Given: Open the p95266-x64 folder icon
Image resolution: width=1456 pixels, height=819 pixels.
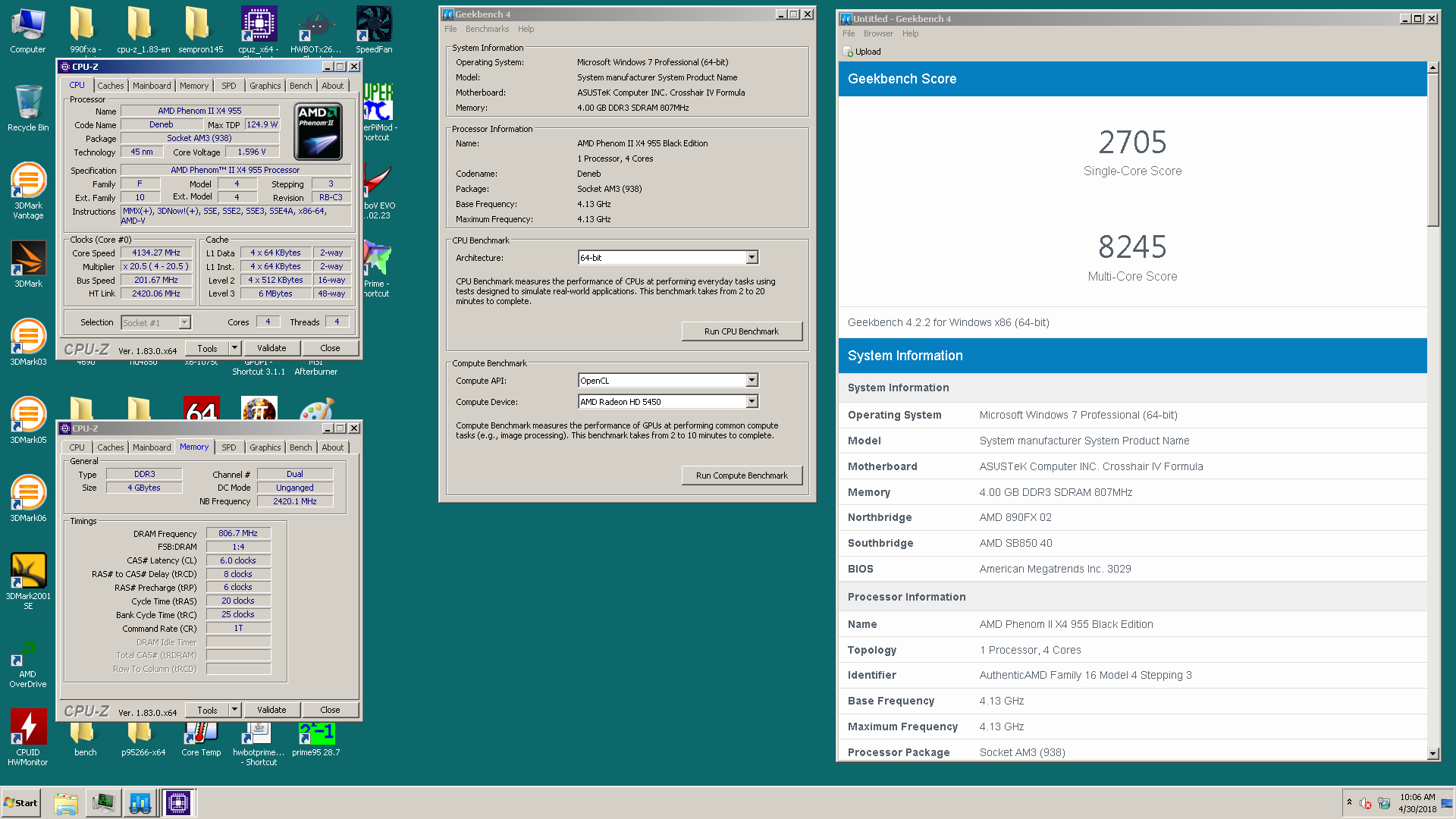Looking at the screenshot, I should coord(143,739).
